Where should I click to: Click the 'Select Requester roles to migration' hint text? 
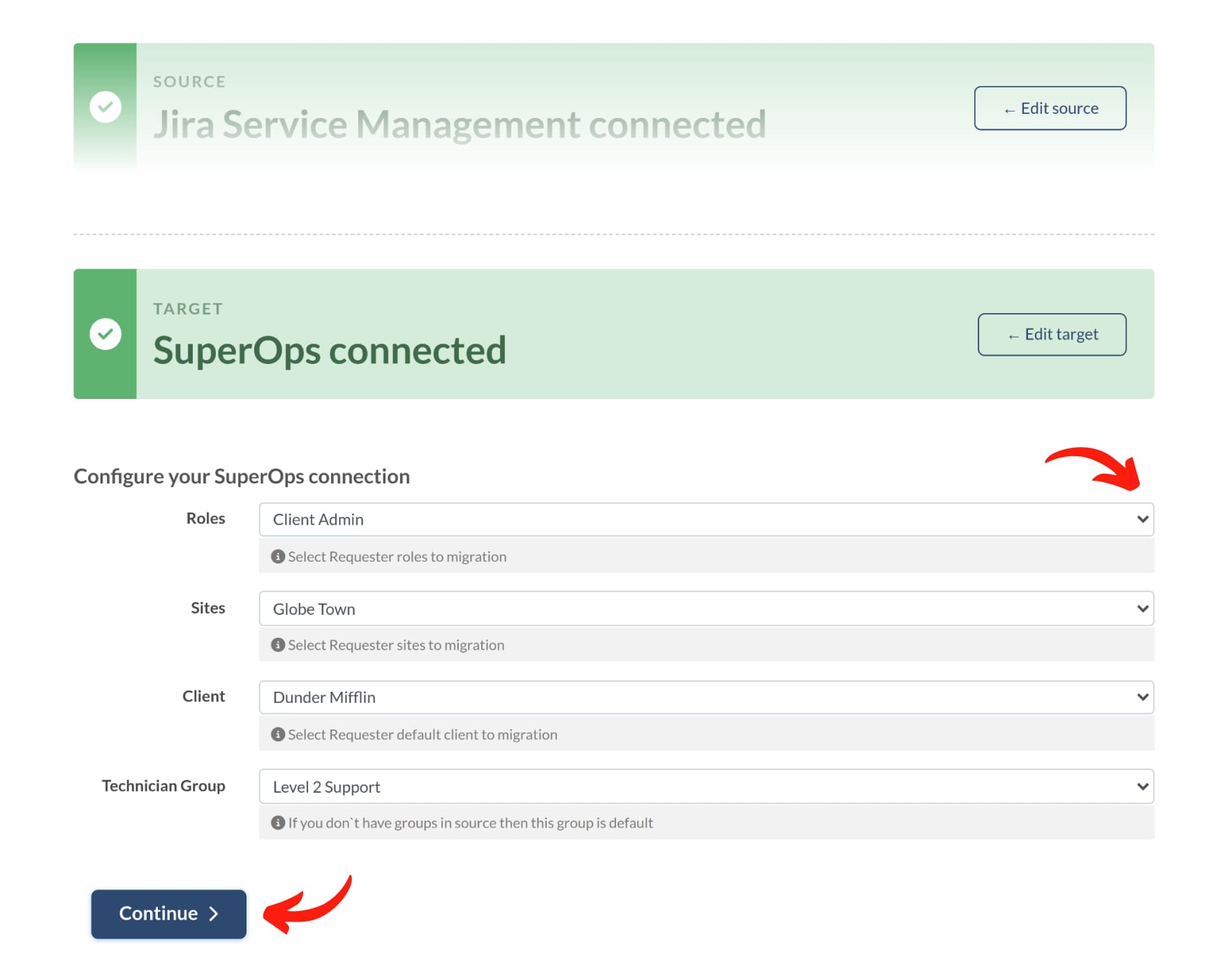(397, 557)
